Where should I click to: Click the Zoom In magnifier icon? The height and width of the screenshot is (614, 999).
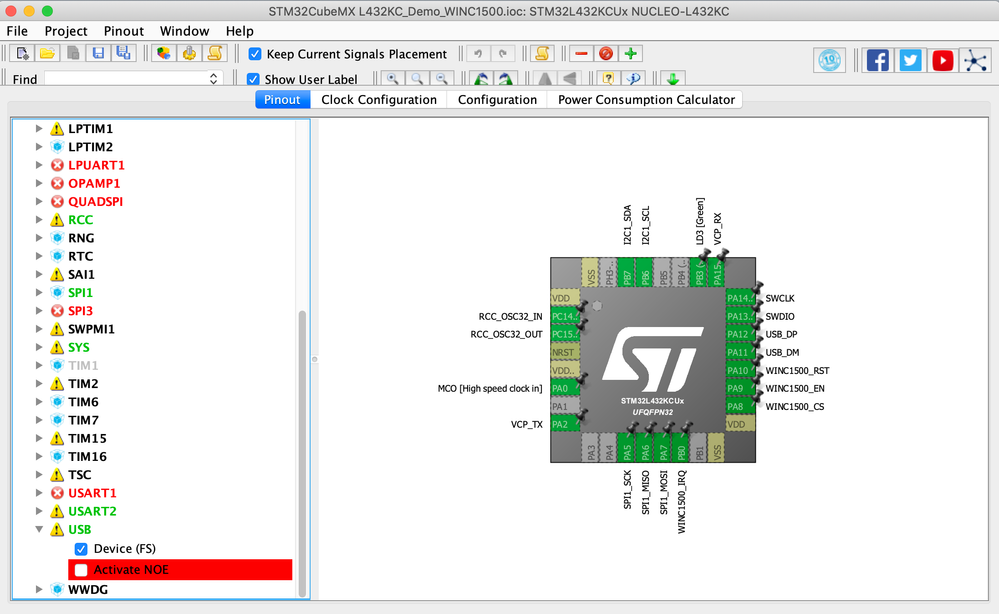click(x=393, y=78)
